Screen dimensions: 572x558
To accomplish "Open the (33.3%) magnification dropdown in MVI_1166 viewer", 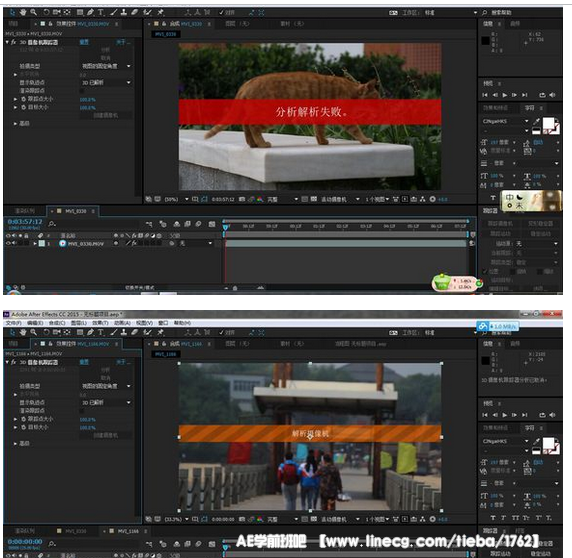I will click(x=177, y=519).
